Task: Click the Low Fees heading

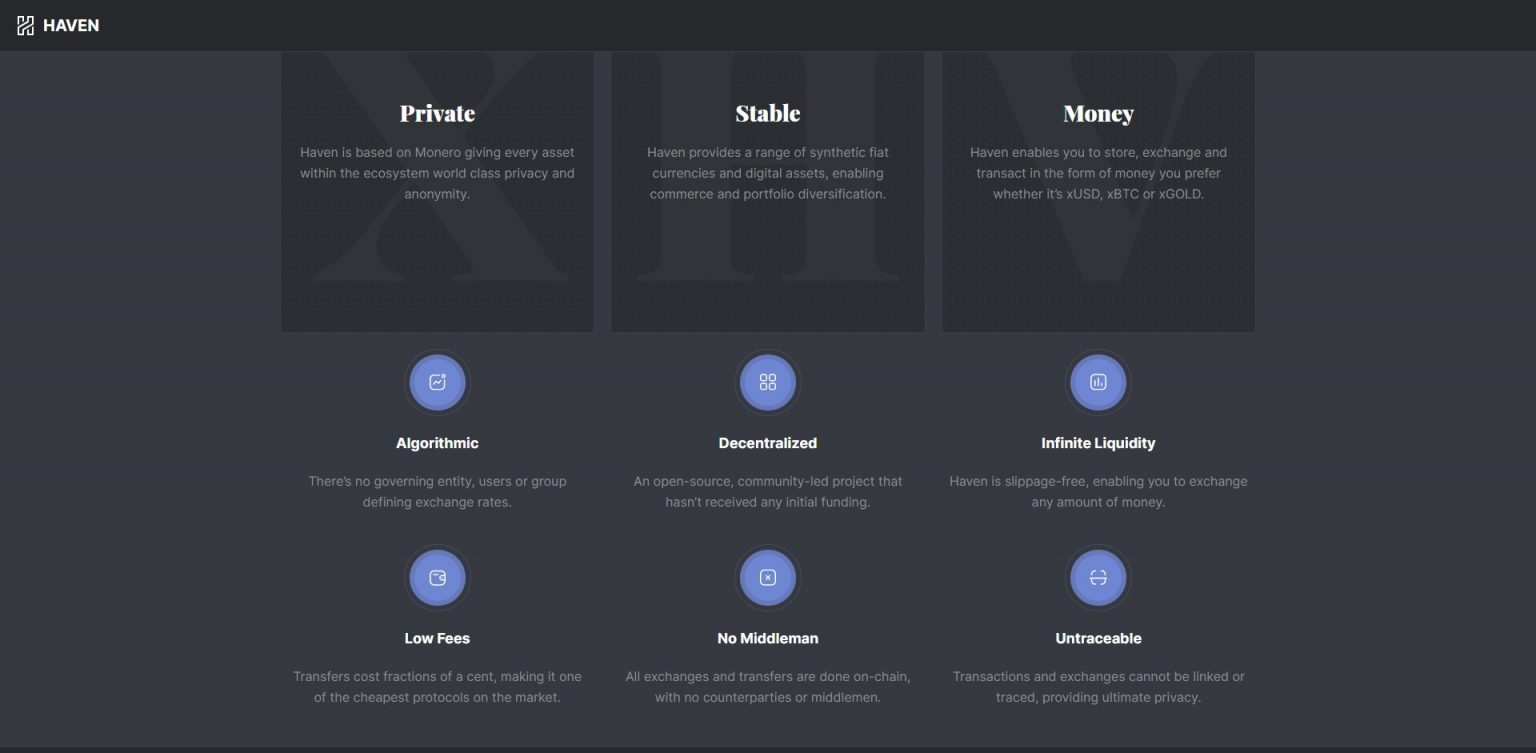Action: click(x=437, y=637)
